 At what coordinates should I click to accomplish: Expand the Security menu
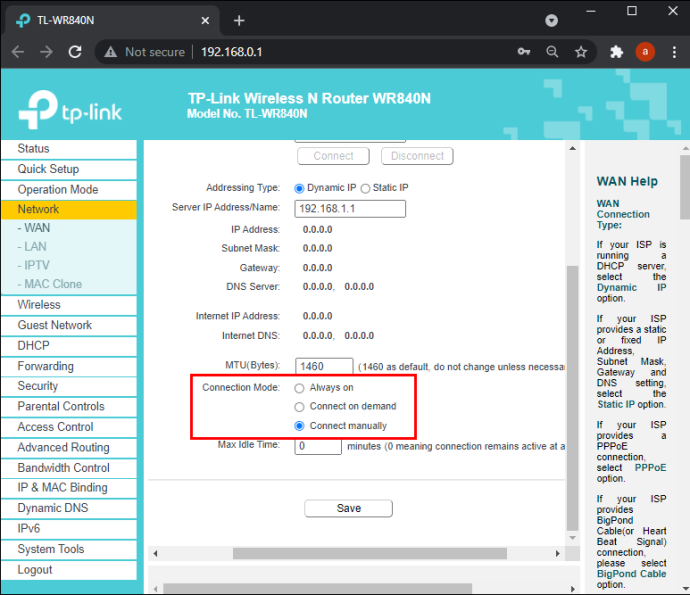pyautogui.click(x=69, y=386)
